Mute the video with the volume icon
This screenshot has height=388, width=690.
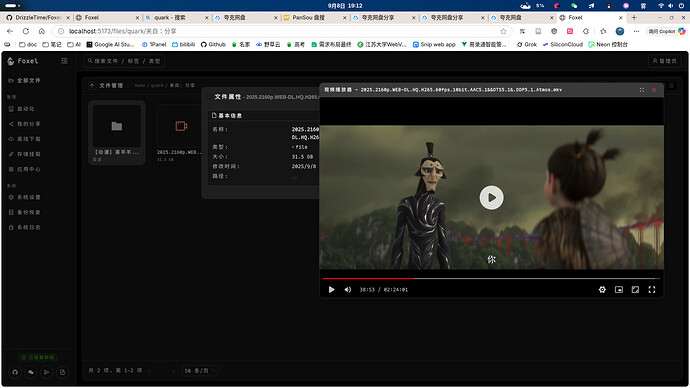click(348, 289)
